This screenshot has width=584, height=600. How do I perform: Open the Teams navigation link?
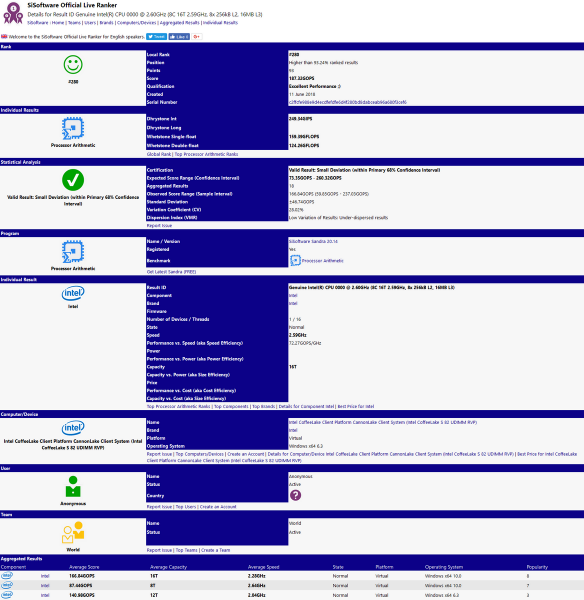[x=74, y=23]
